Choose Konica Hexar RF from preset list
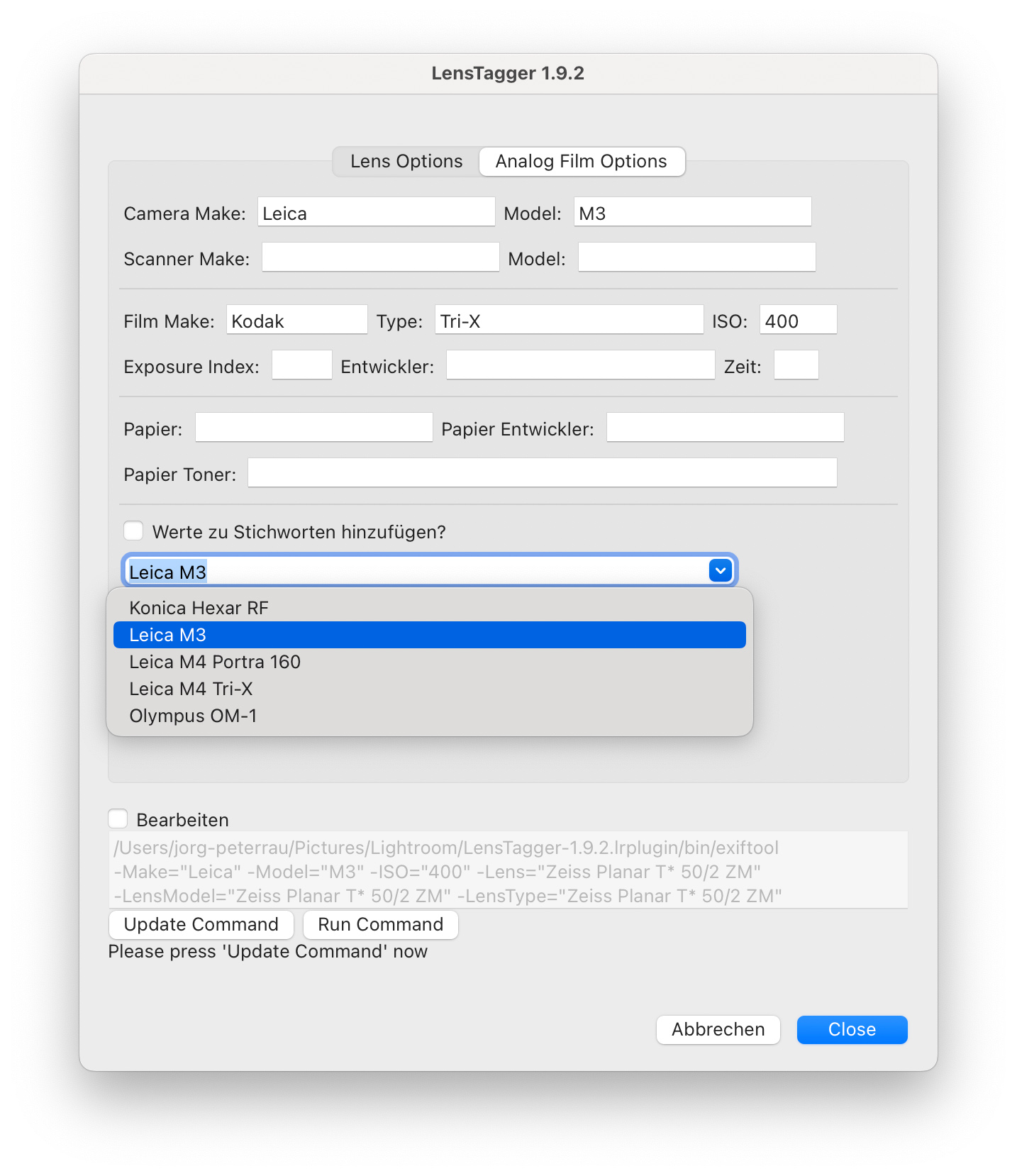The image size is (1017, 1176). [430, 608]
